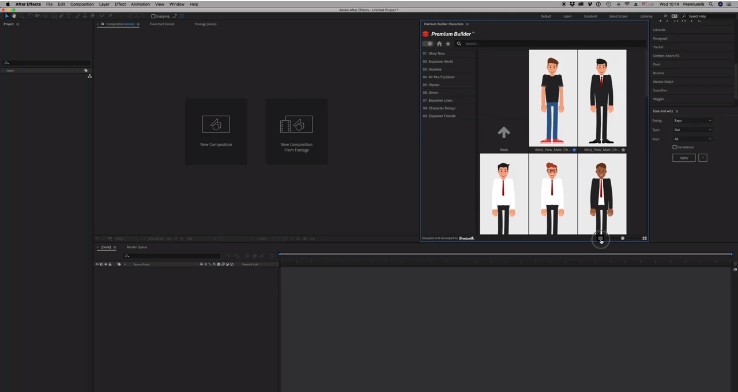738x392 pixels.
Task: Open the Composition menu
Action: [x=82, y=4]
